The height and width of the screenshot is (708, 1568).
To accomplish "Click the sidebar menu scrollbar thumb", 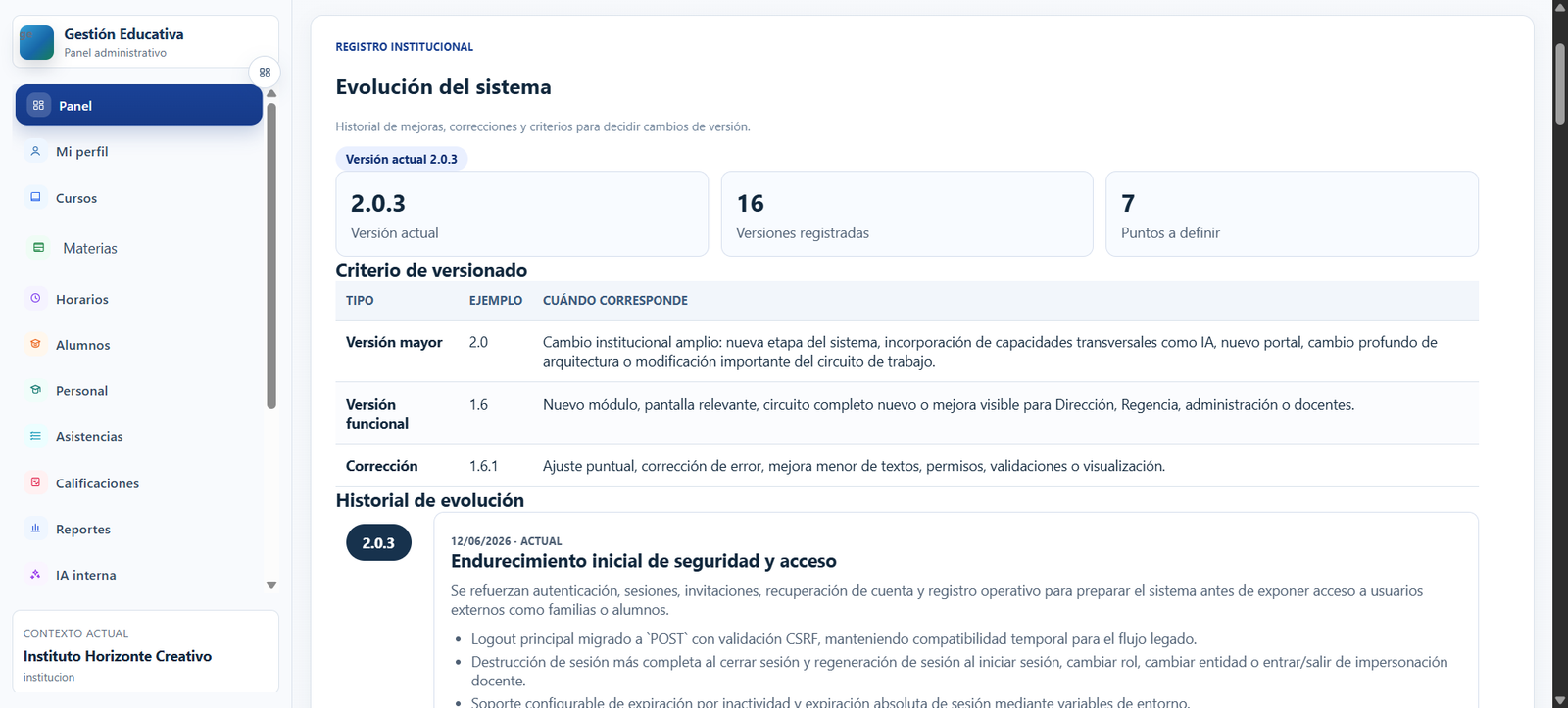I will pyautogui.click(x=271, y=255).
